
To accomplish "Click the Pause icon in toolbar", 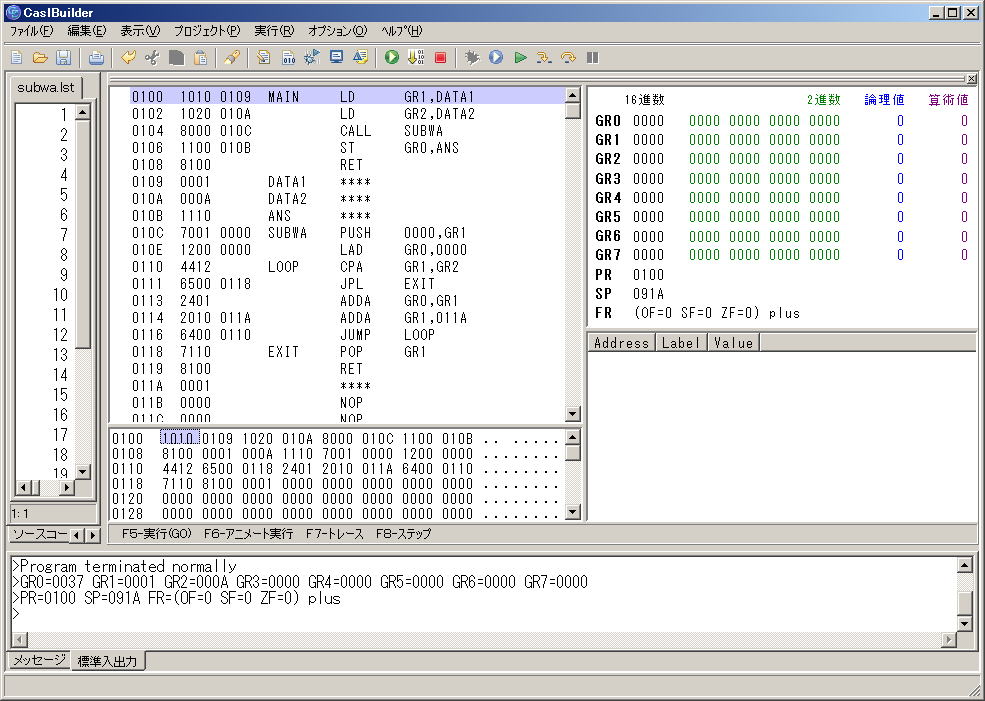I will 593,58.
